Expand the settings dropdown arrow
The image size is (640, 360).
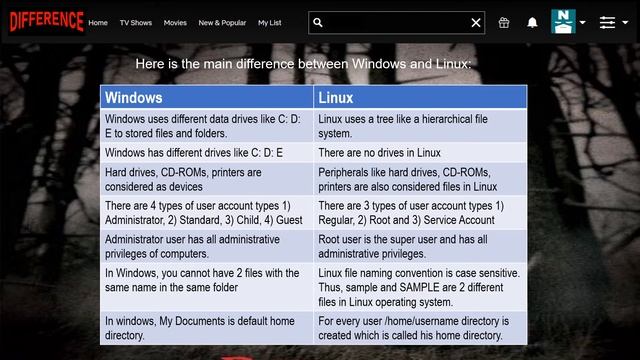(x=625, y=22)
